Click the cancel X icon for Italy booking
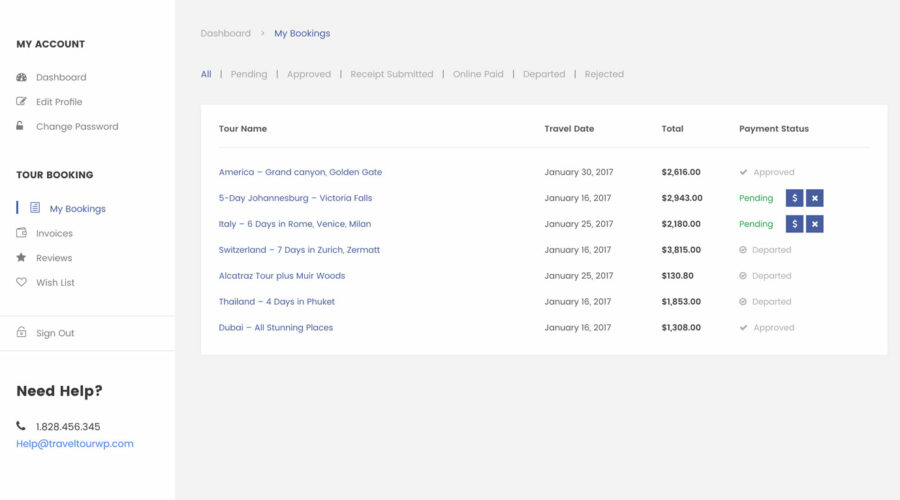This screenshot has height=500, width=900. 815,224
